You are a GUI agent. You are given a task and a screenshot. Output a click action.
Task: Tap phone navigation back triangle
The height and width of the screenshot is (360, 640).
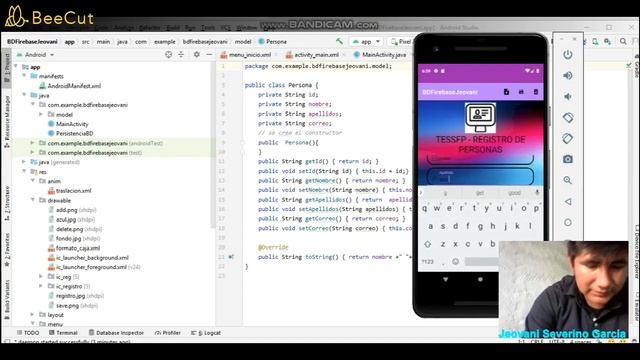[x=445, y=280]
